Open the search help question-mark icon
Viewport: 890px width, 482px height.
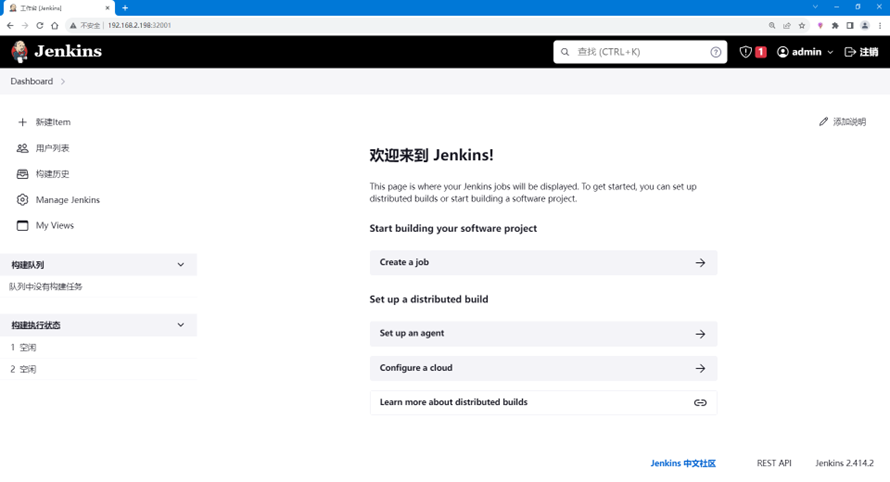[x=716, y=52]
